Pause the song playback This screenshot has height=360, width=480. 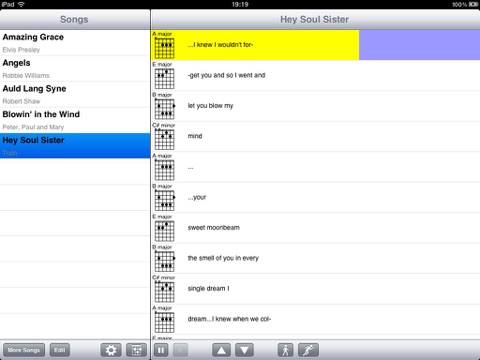161,350
